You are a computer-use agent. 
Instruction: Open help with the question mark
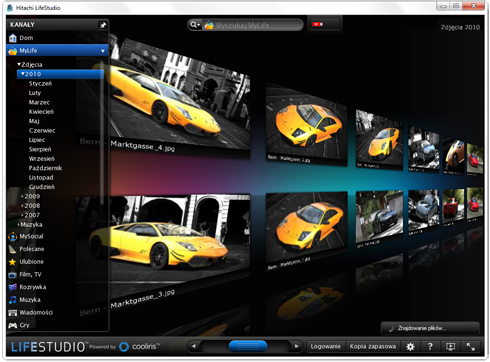[430, 347]
